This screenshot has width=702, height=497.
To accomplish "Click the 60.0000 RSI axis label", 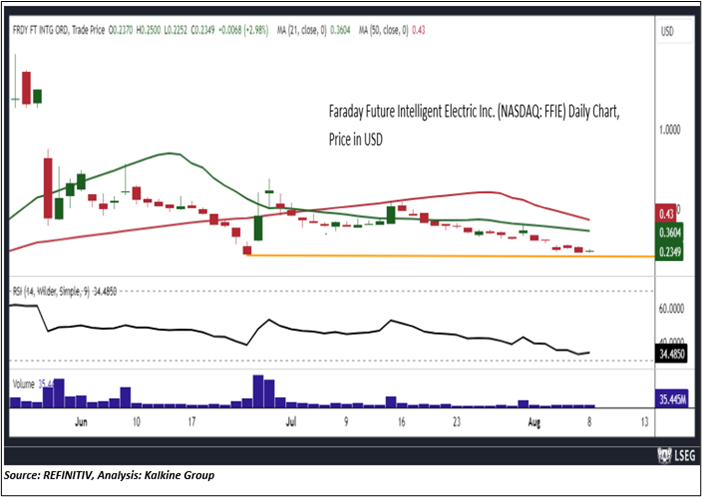I will (x=670, y=309).
